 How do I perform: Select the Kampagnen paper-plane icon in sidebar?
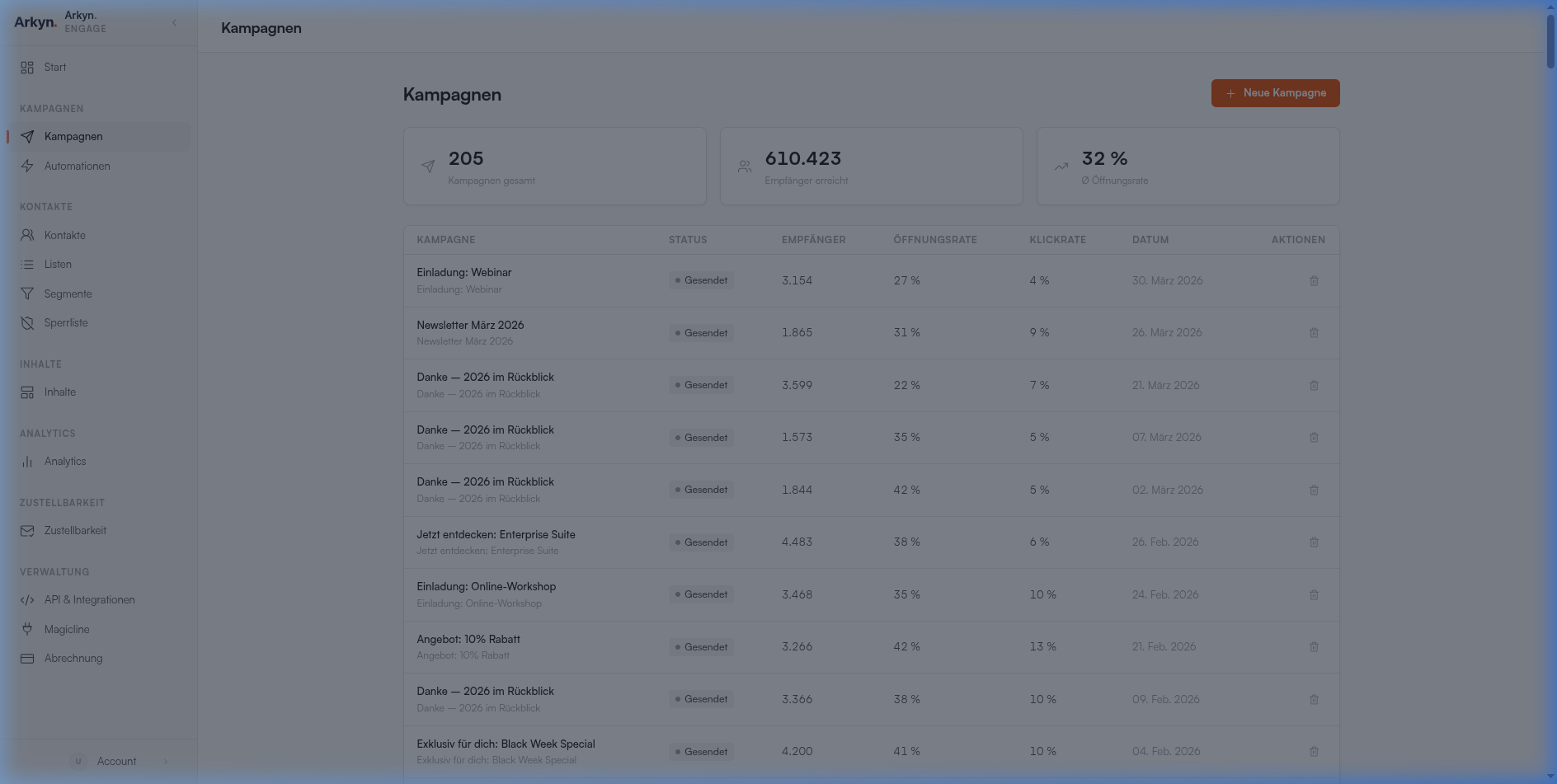(27, 137)
